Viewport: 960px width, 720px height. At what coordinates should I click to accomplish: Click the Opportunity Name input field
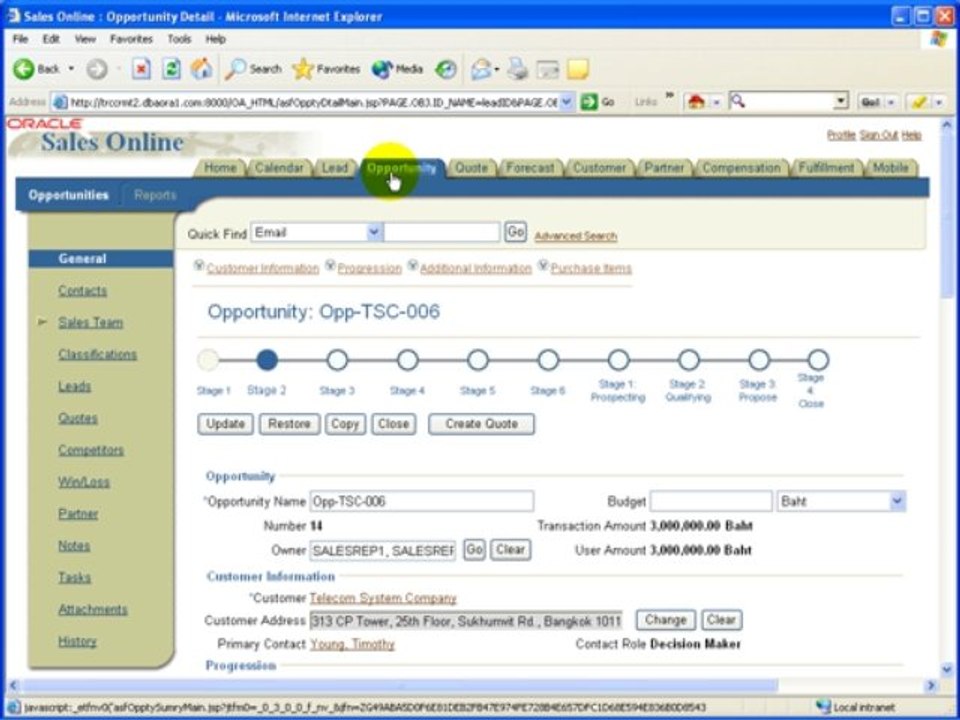click(421, 501)
